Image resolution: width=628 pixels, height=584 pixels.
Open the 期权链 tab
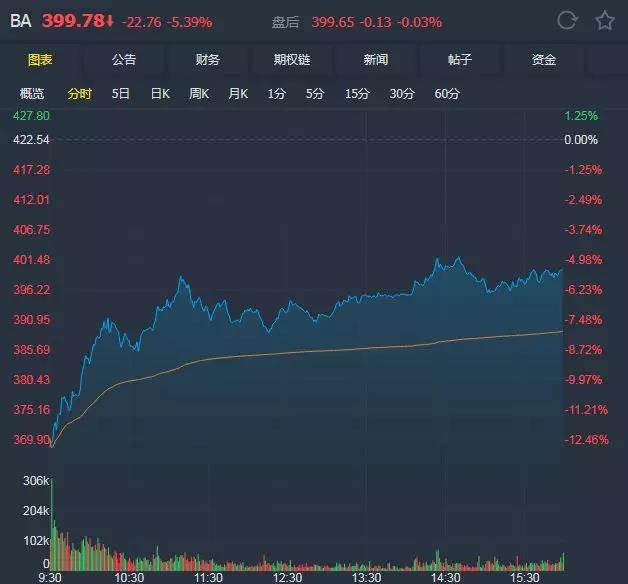tap(292, 60)
